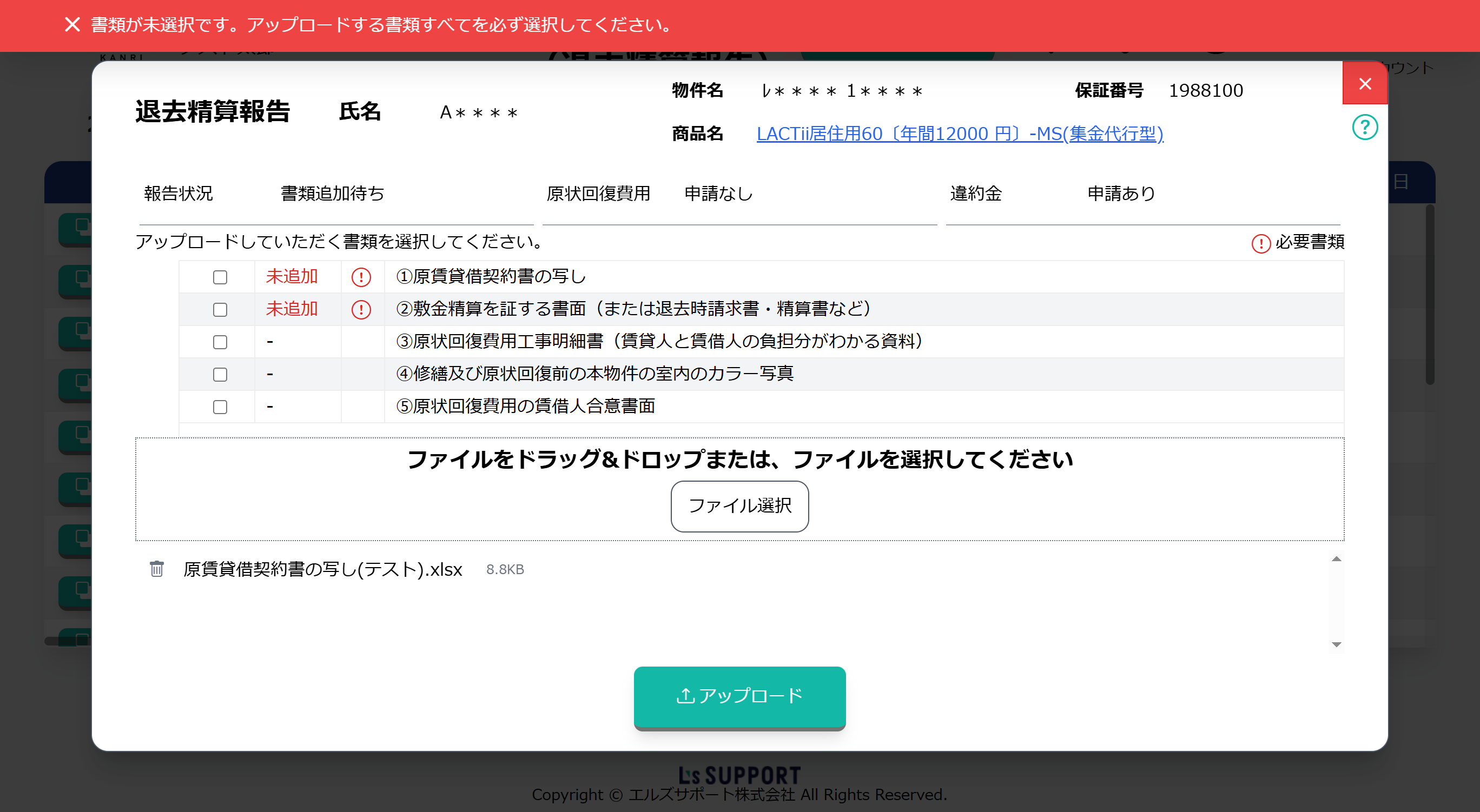This screenshot has height=812, width=1480.
Task: Click the 必要書類 legend warning icon
Action: pyautogui.click(x=1260, y=243)
